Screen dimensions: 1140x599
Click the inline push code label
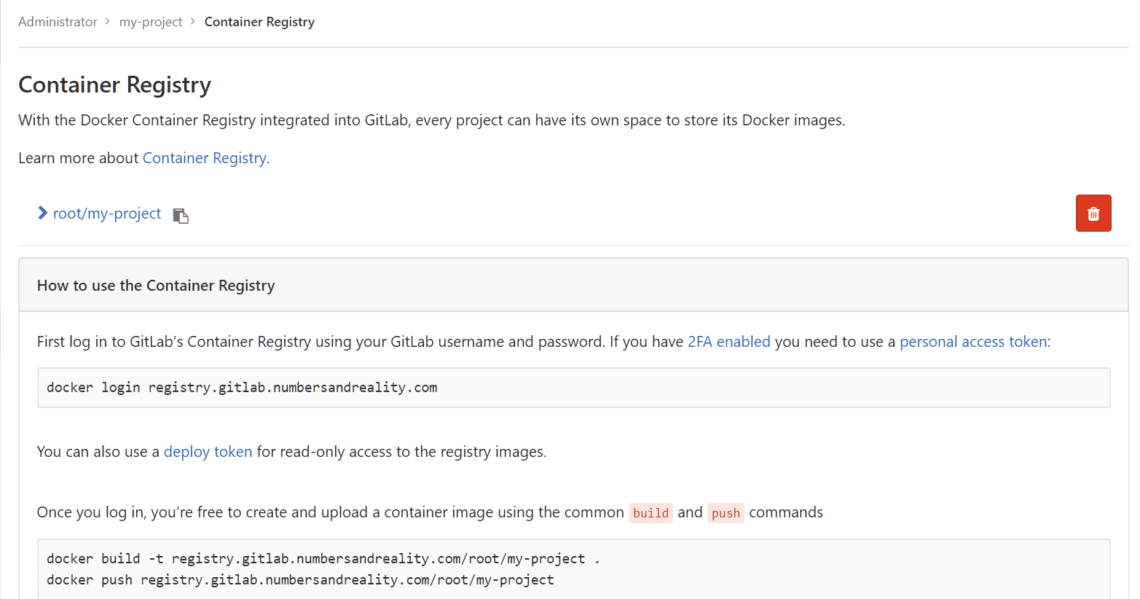(x=726, y=513)
